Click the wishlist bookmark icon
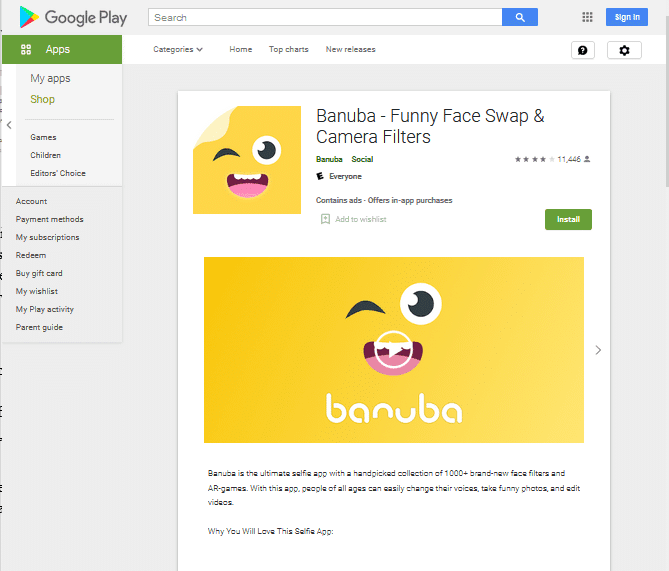Image resolution: width=669 pixels, height=571 pixels. click(x=325, y=219)
